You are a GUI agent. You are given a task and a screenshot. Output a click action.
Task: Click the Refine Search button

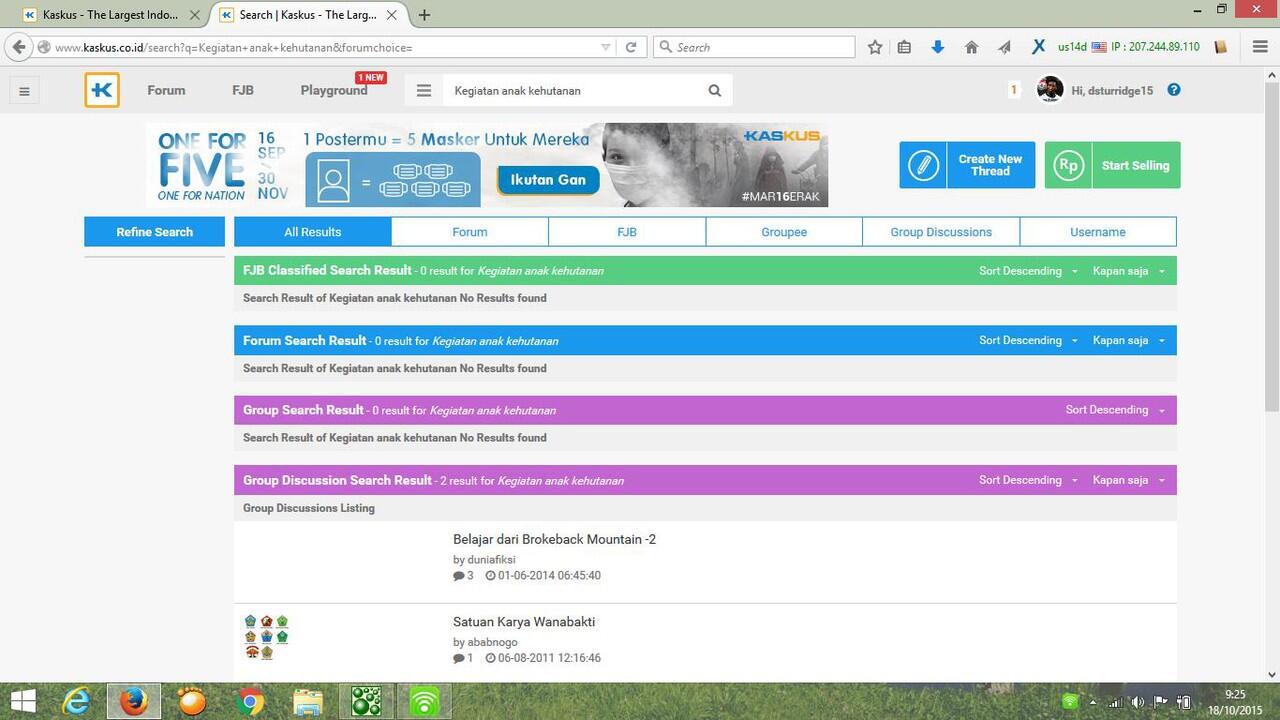tap(154, 232)
